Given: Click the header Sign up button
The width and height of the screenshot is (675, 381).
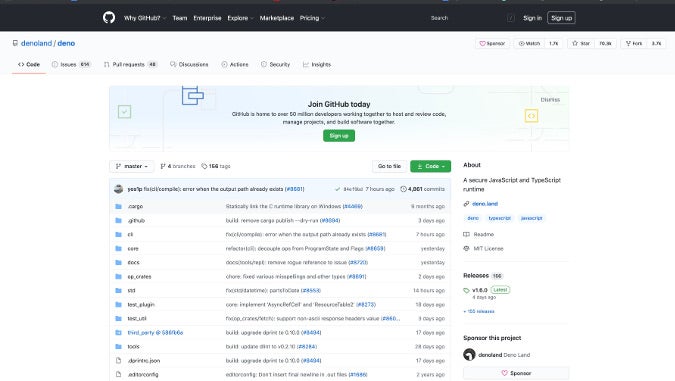Looking at the screenshot, I should (x=561, y=18).
